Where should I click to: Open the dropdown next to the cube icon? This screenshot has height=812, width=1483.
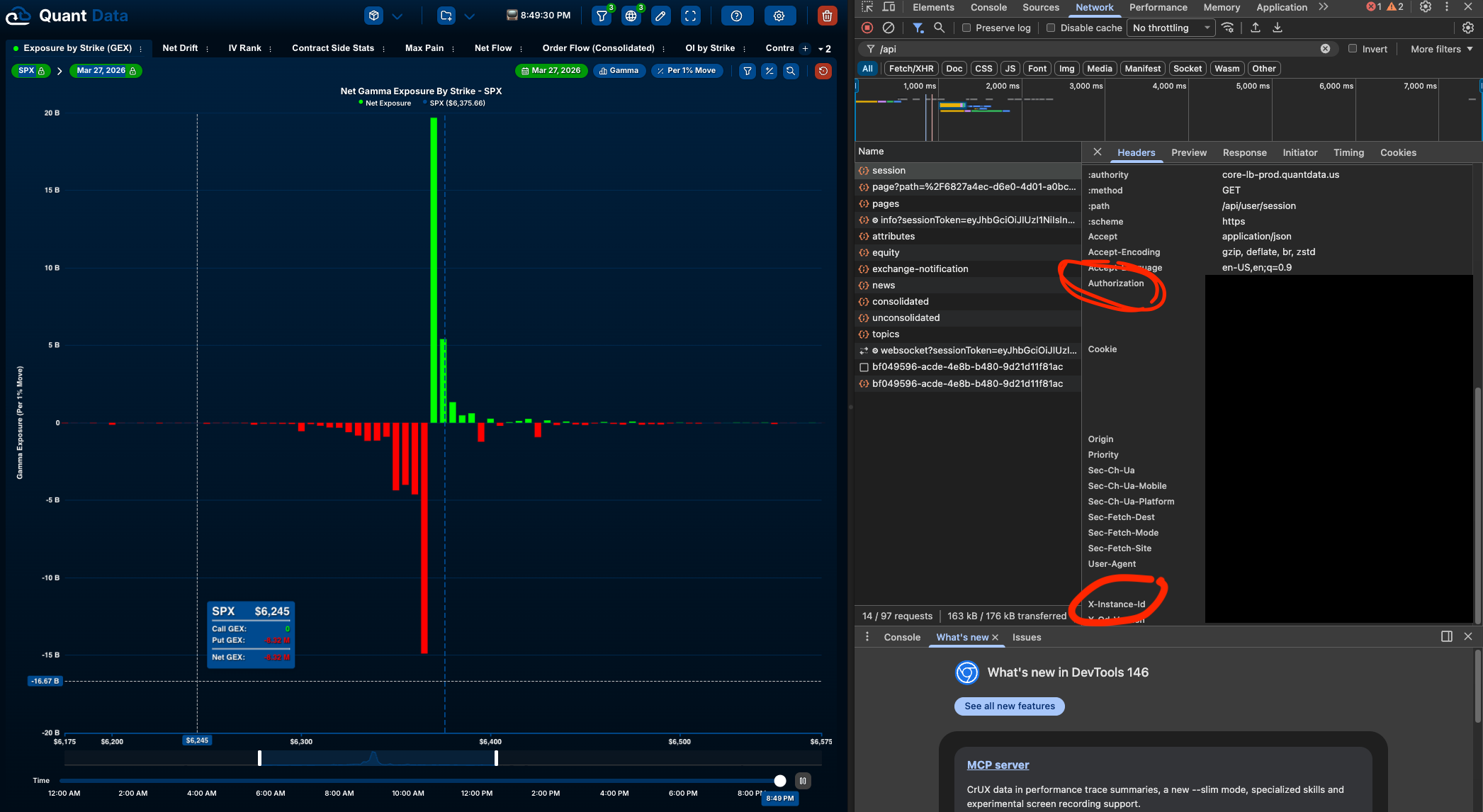click(397, 16)
